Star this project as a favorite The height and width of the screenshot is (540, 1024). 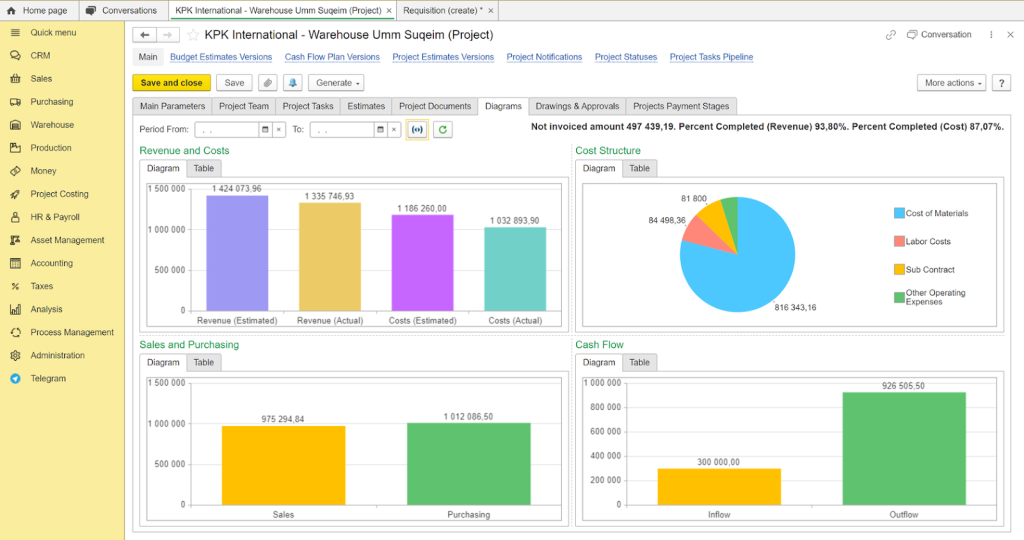193,35
